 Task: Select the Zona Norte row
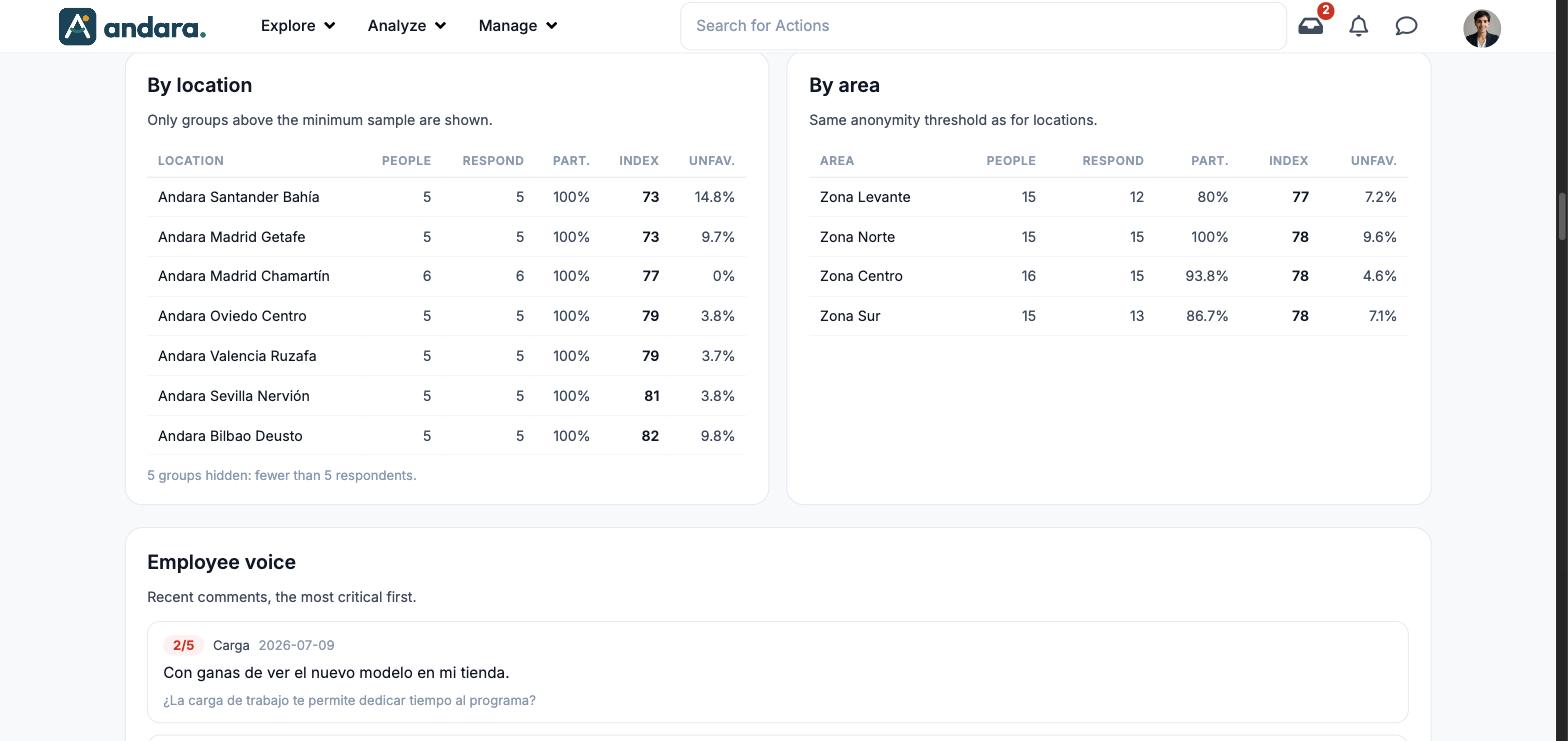[1108, 237]
